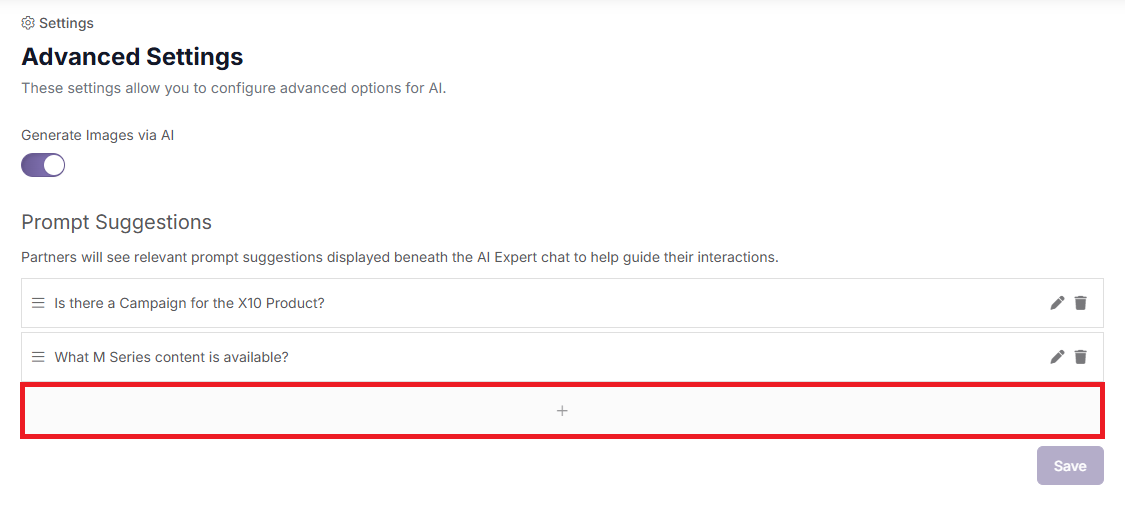Click drag handle of X10 Product suggestion
Viewport: 1125px width, 505px height.
pyautogui.click(x=38, y=303)
